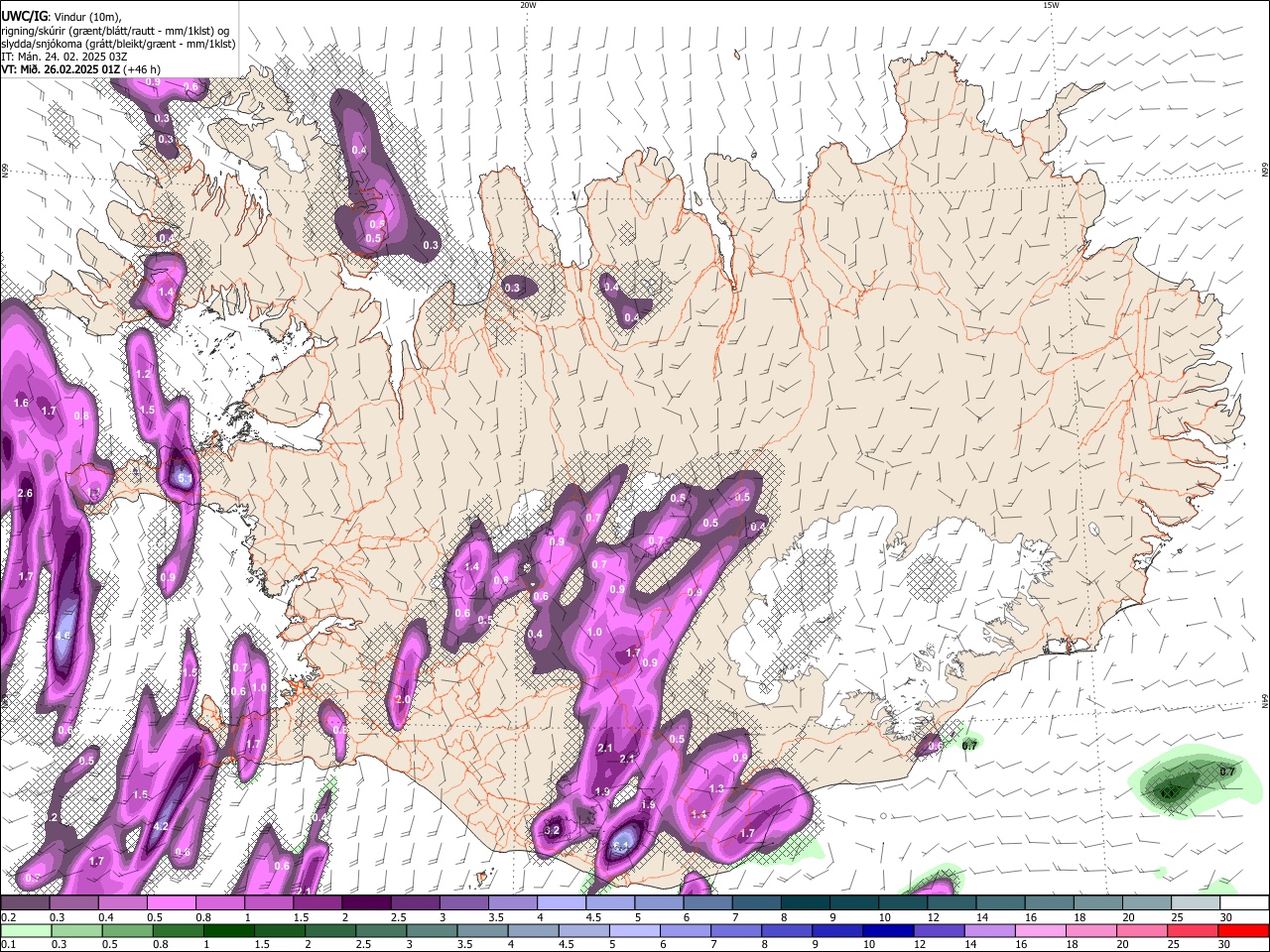
Task: Click the 'slydda/snjókoma' legend description line
Action: pyautogui.click(x=117, y=44)
